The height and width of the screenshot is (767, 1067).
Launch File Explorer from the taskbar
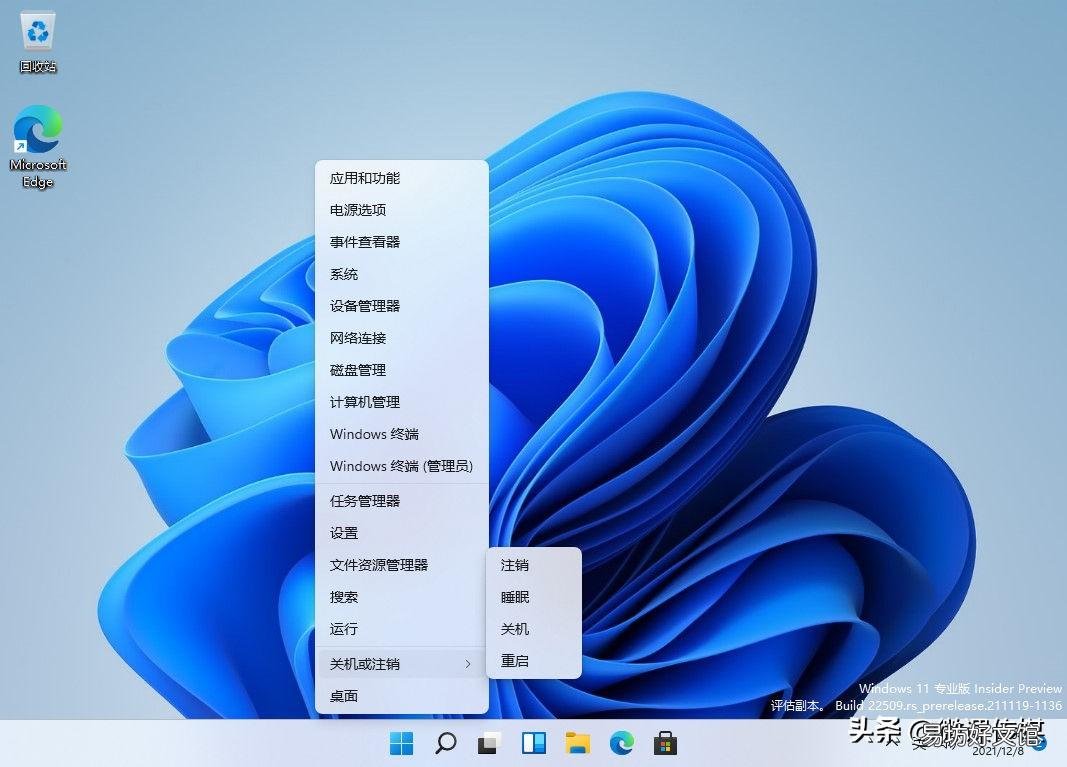pyautogui.click(x=578, y=743)
